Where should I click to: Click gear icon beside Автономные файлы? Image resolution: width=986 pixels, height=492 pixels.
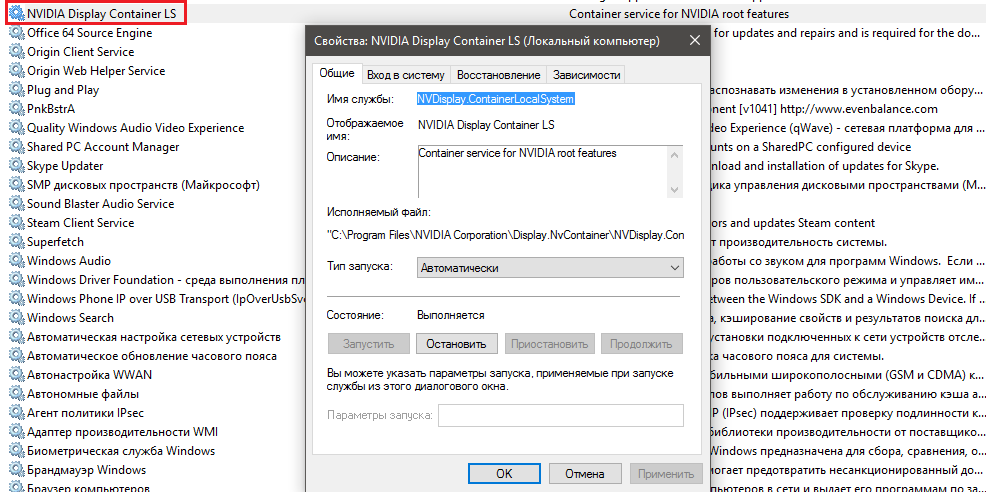tap(16, 394)
